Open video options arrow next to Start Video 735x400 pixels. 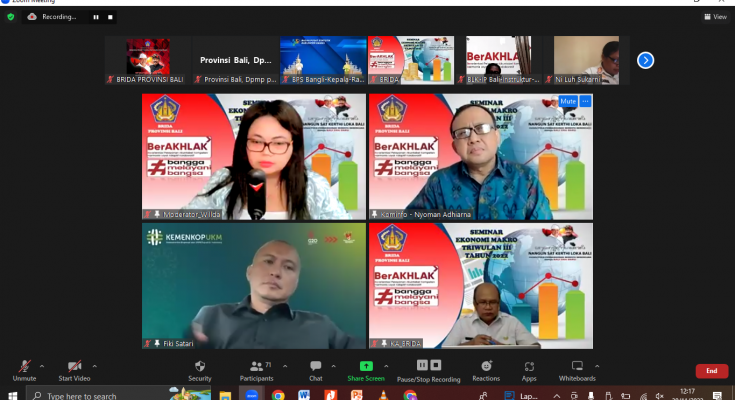pos(95,366)
